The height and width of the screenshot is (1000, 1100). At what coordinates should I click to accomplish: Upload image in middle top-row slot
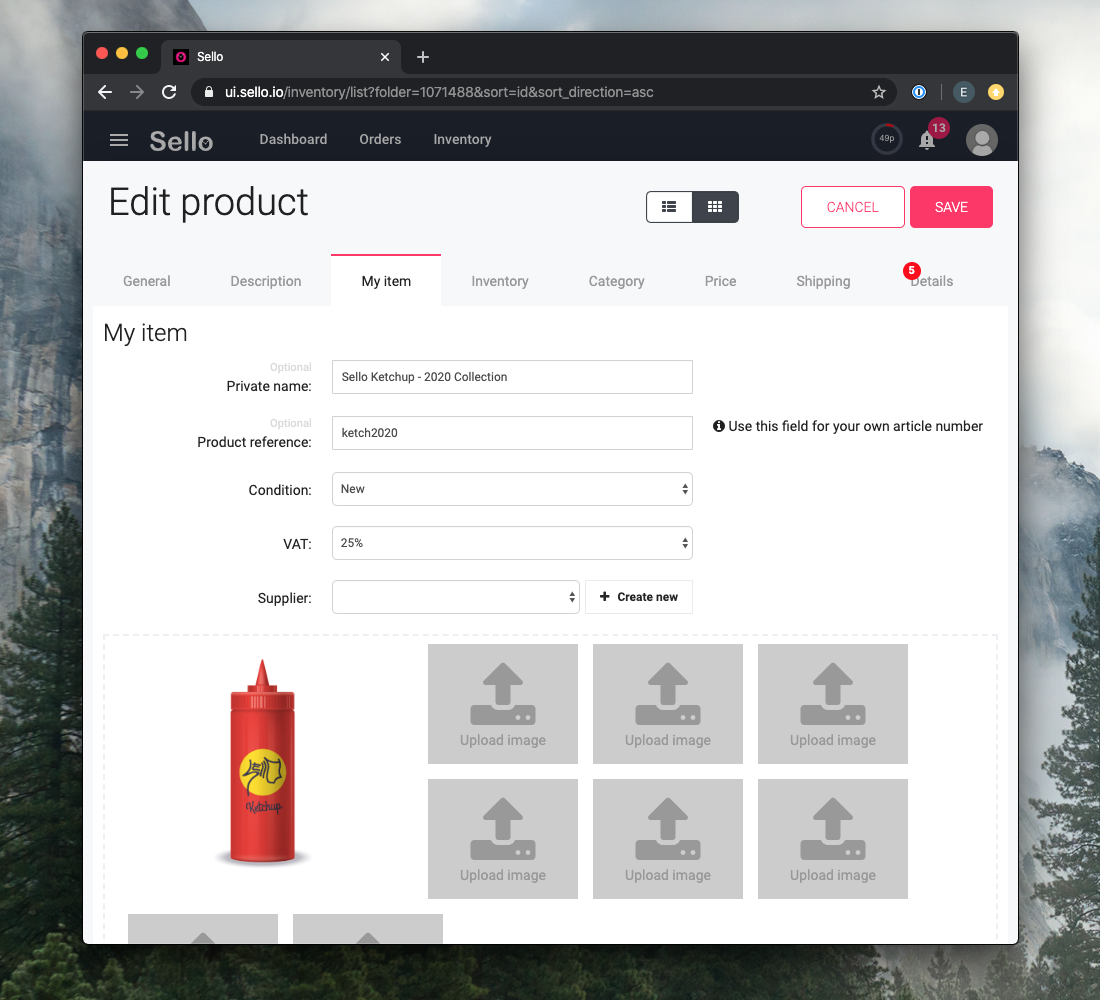coord(668,704)
